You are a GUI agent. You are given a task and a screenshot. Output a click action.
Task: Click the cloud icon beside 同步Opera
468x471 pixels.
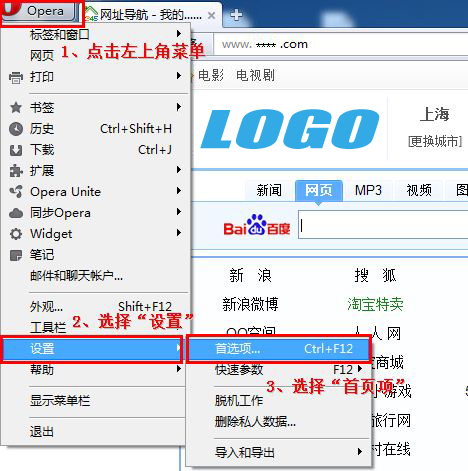[x=16, y=213]
